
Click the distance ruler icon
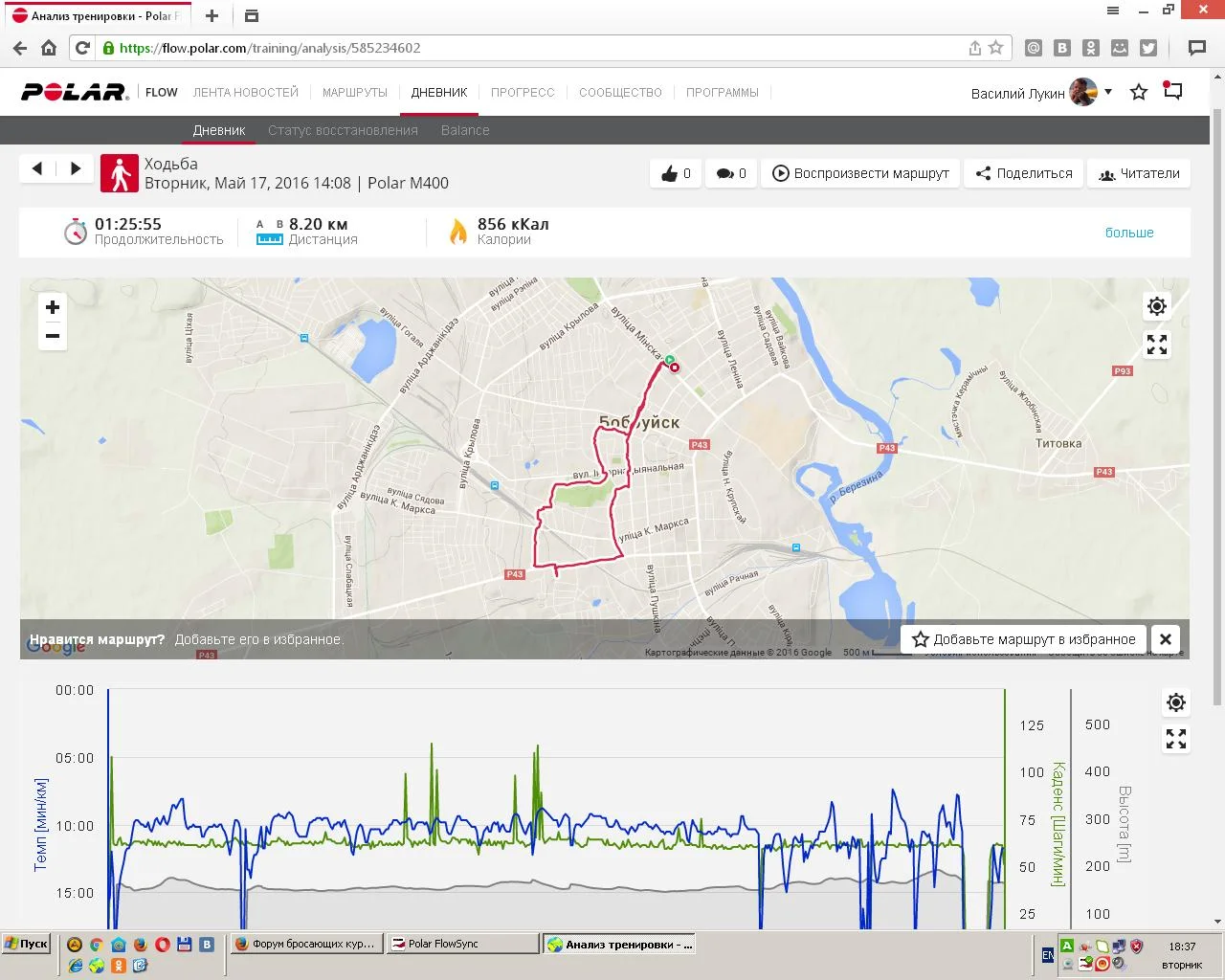tap(270, 233)
